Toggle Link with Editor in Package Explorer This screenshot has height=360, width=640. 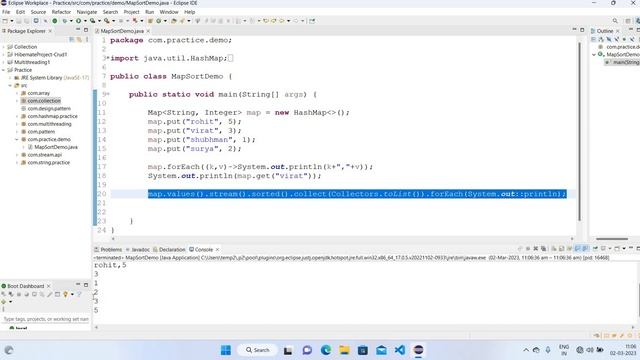(79, 40)
